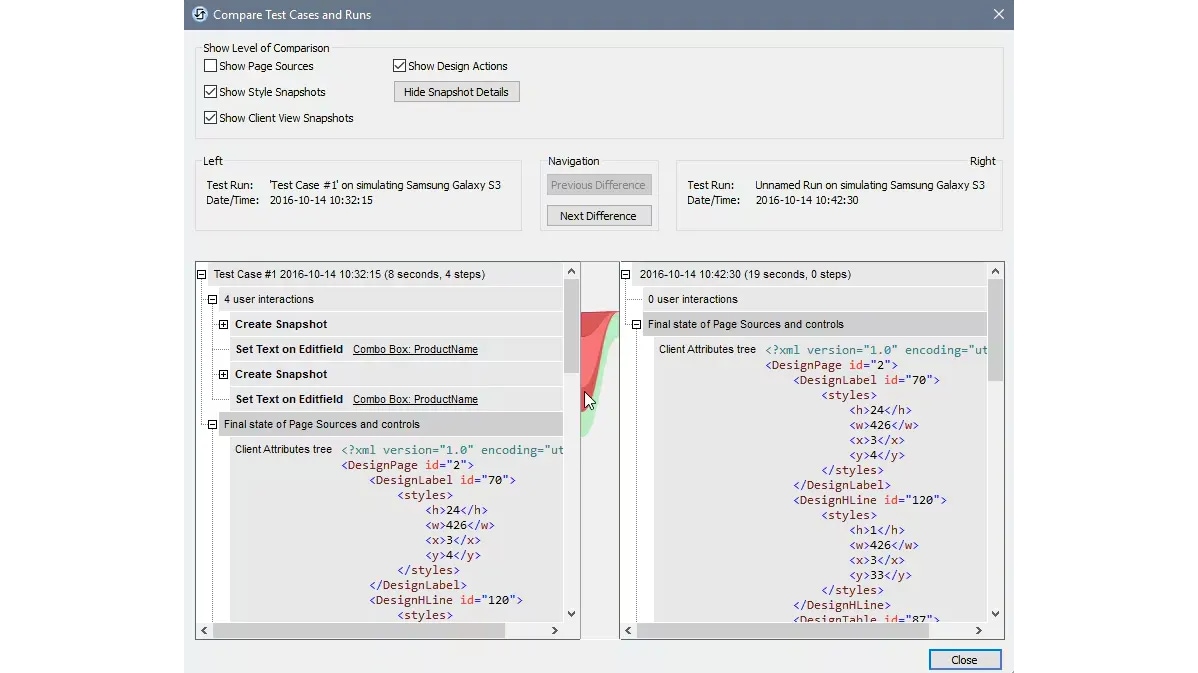
Task: Enable the Show Page Sources checkbox
Action: (210, 66)
